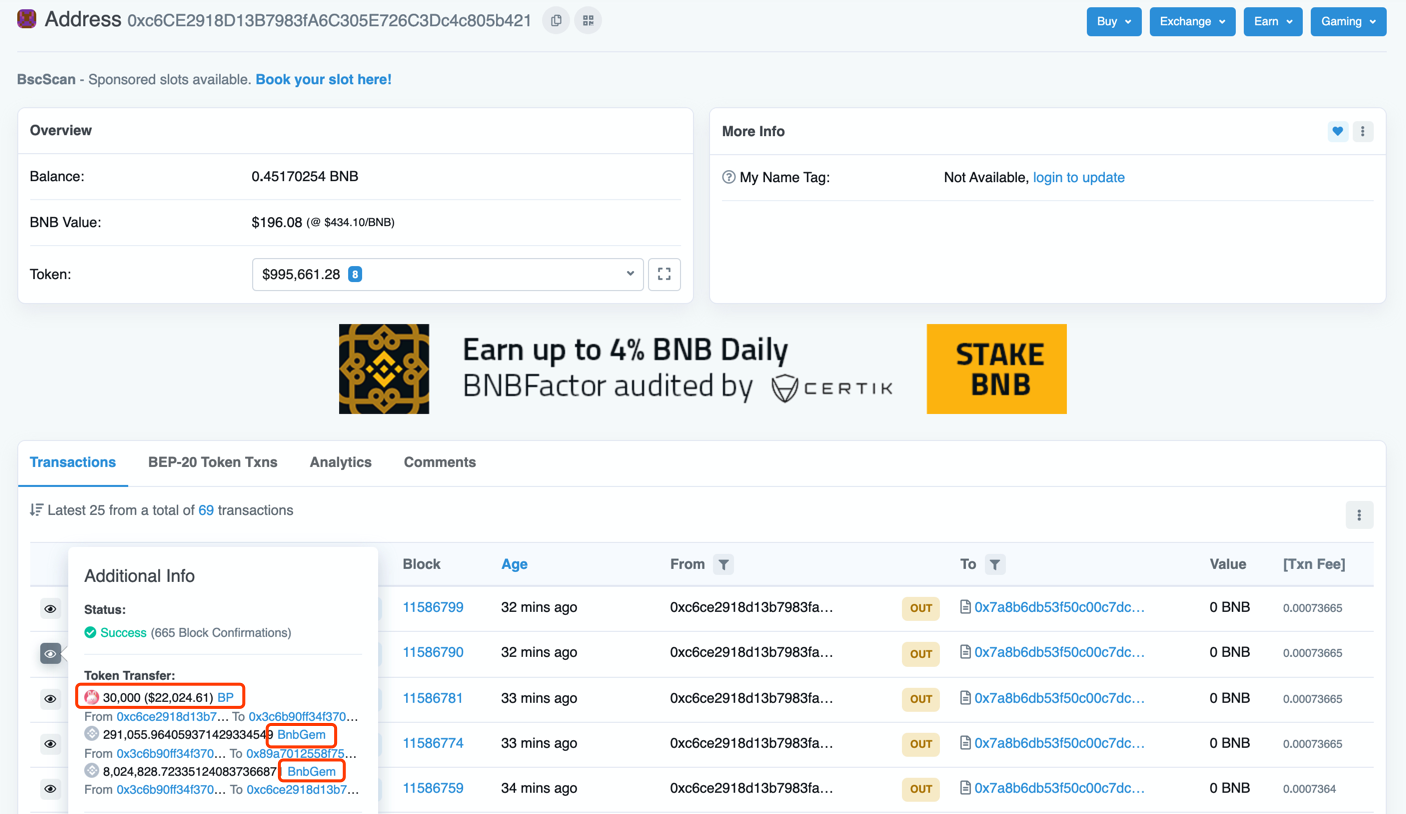Toggle eye preview for block 11586759 row

click(x=50, y=789)
